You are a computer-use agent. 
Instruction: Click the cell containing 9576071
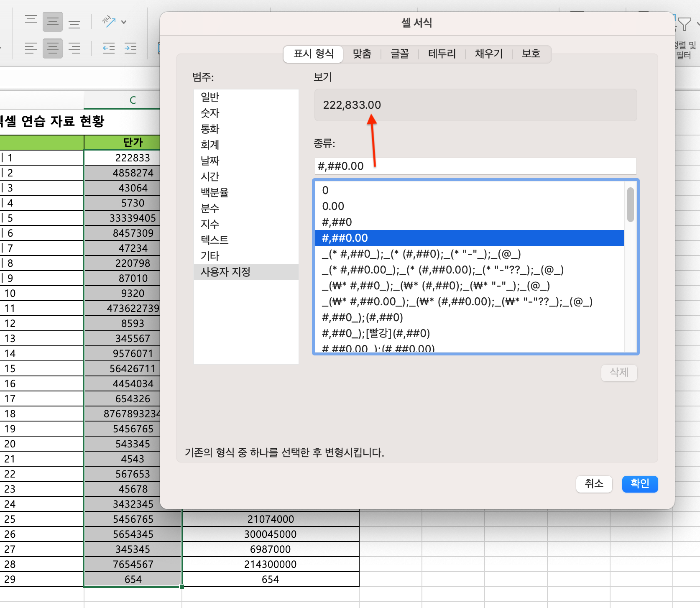coord(122,354)
